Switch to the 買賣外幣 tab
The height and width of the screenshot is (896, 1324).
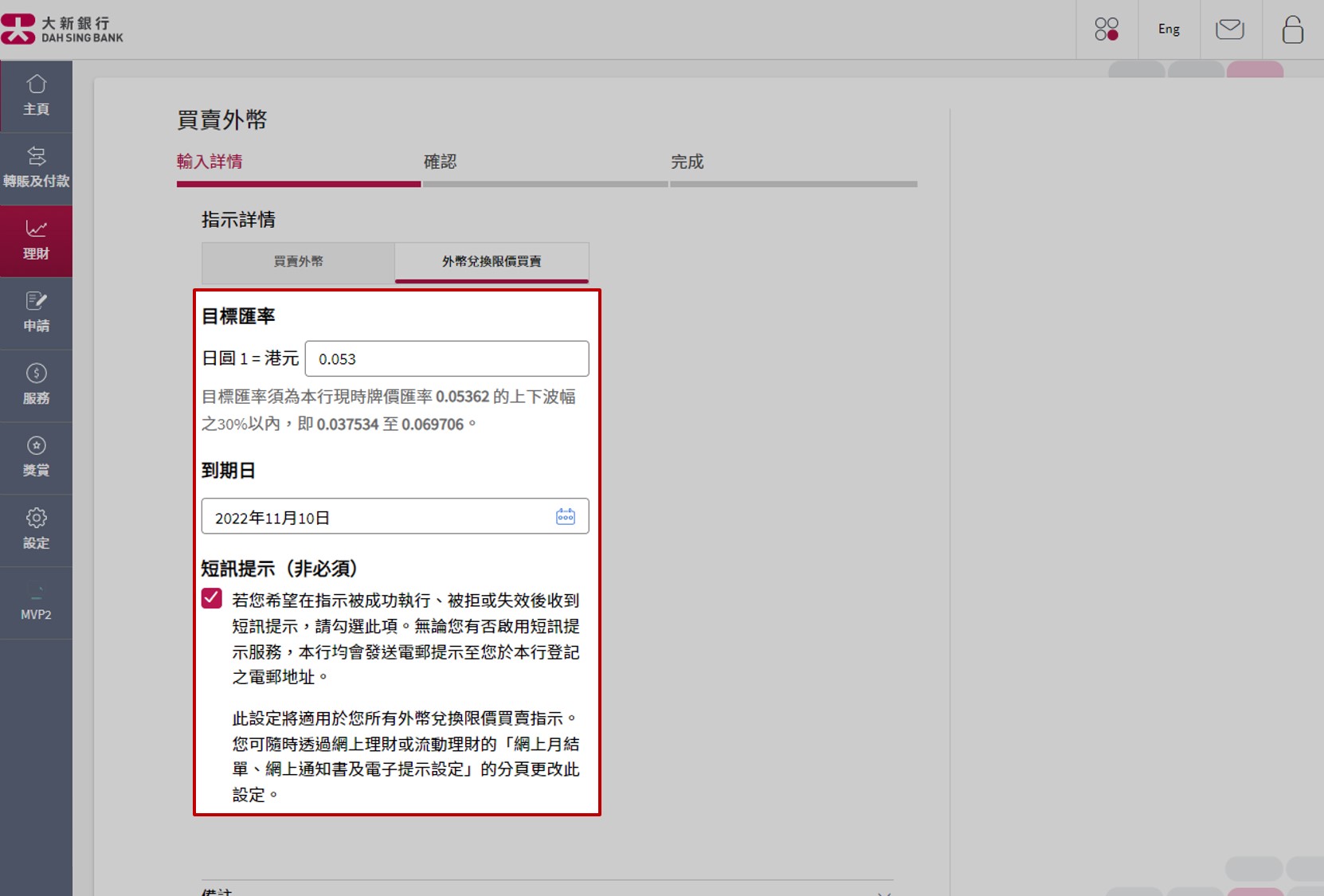pyautogui.click(x=299, y=262)
